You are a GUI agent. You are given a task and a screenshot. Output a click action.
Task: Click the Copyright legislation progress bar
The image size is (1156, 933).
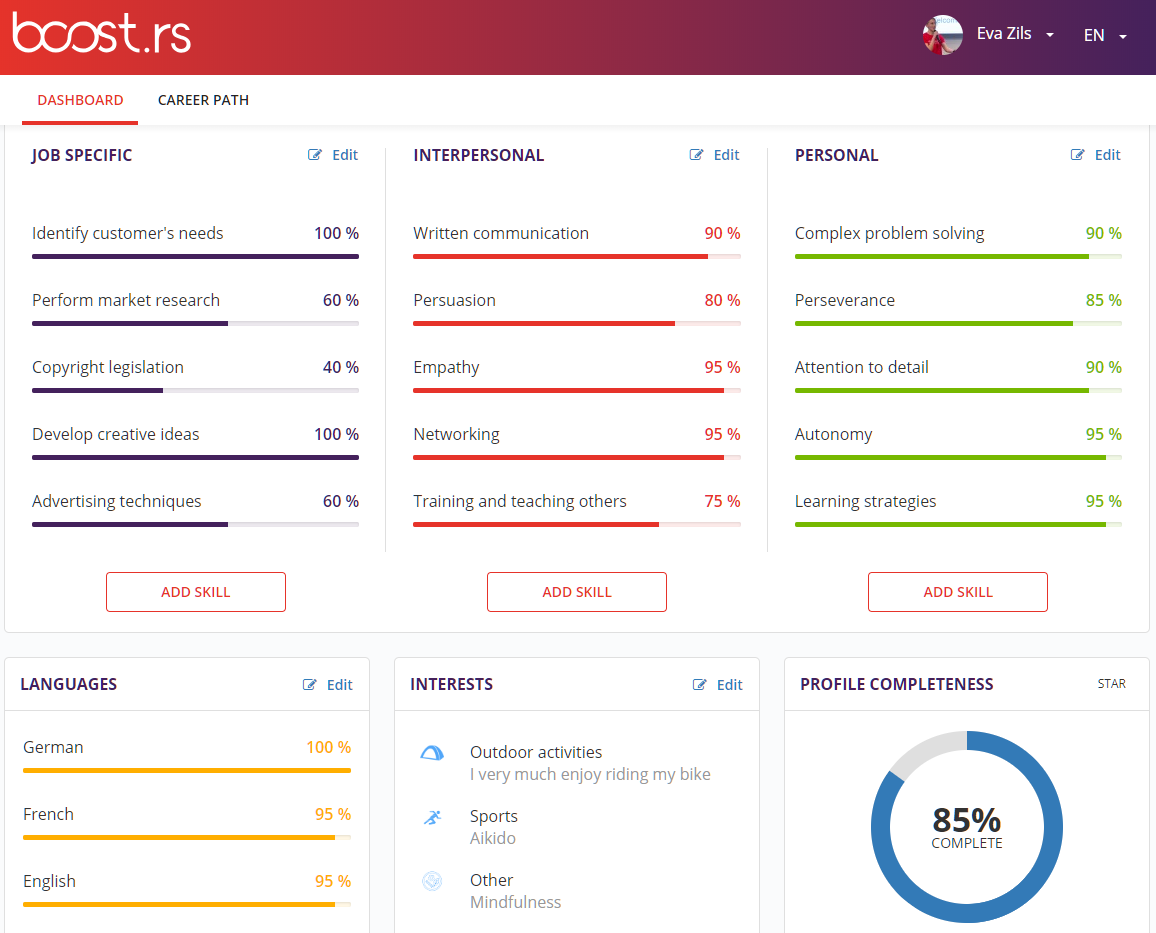(x=195, y=390)
